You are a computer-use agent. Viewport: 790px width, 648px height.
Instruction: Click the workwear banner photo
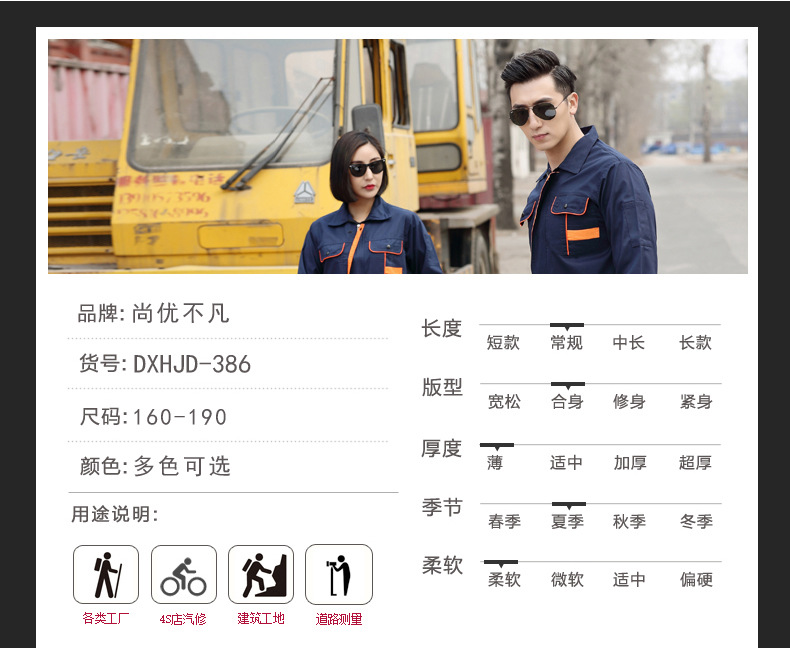(x=397, y=156)
